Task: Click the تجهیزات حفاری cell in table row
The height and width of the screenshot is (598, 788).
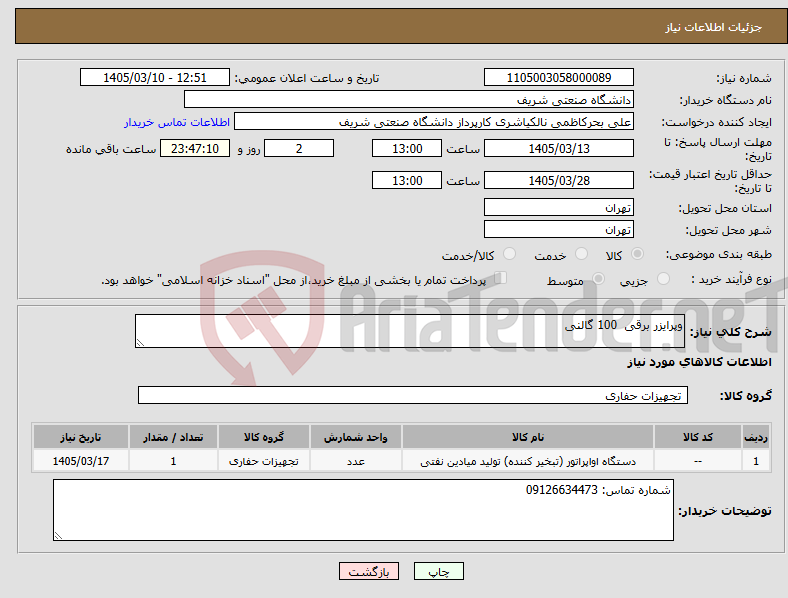Action: pos(264,461)
